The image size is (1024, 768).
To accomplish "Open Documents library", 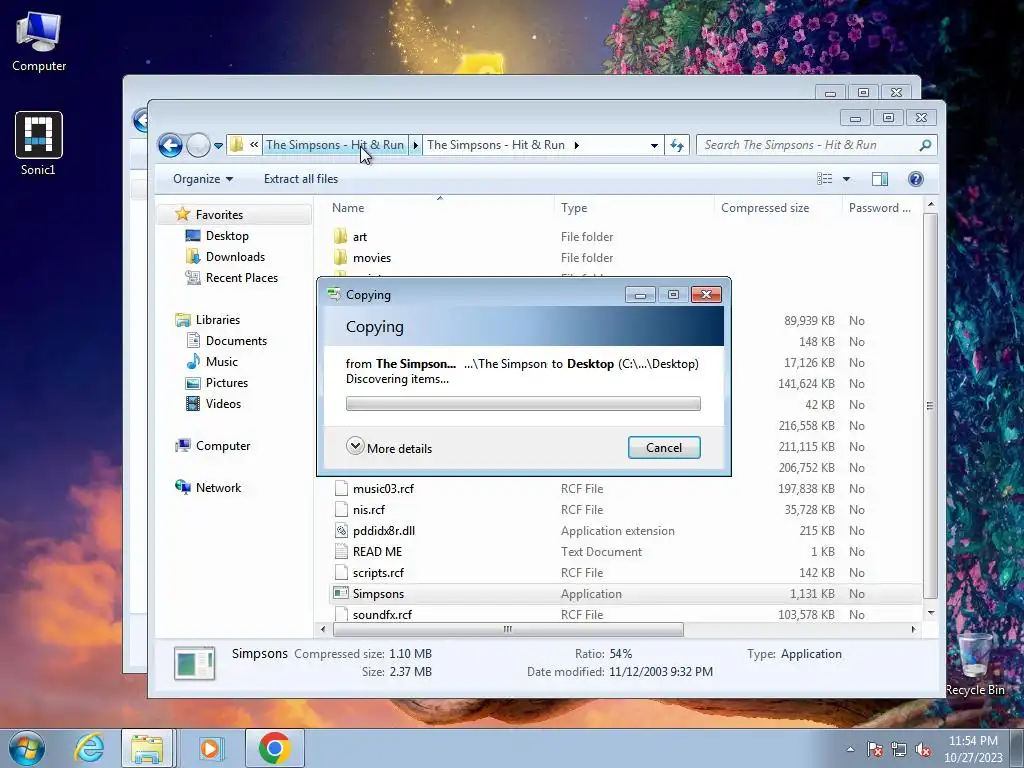I will click(x=236, y=341).
